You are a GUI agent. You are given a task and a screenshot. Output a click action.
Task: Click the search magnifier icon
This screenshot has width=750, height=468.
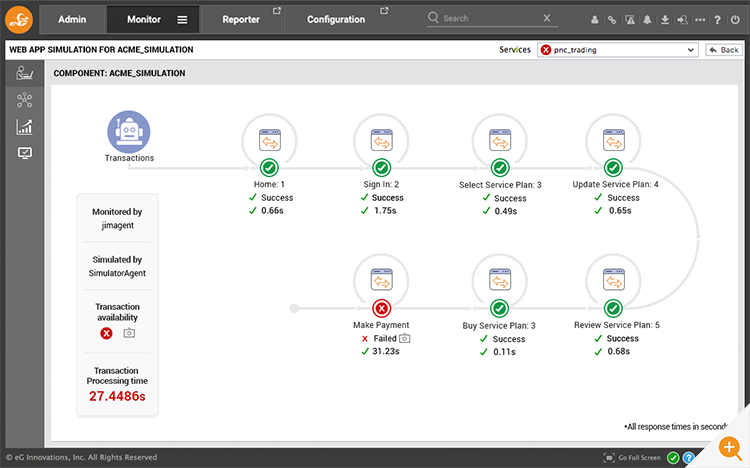click(433, 18)
